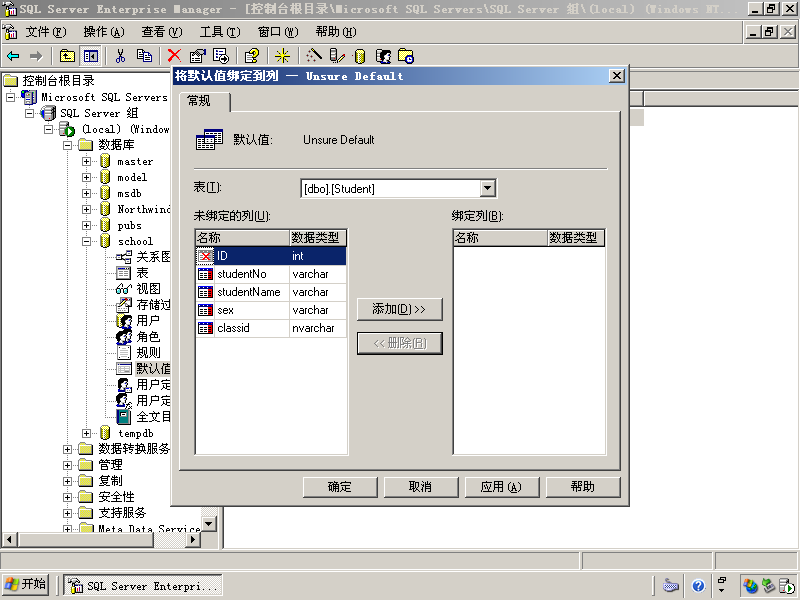Viewport: 800px width, 600px height.
Task: Click the New login user icon
Action: click(383, 56)
